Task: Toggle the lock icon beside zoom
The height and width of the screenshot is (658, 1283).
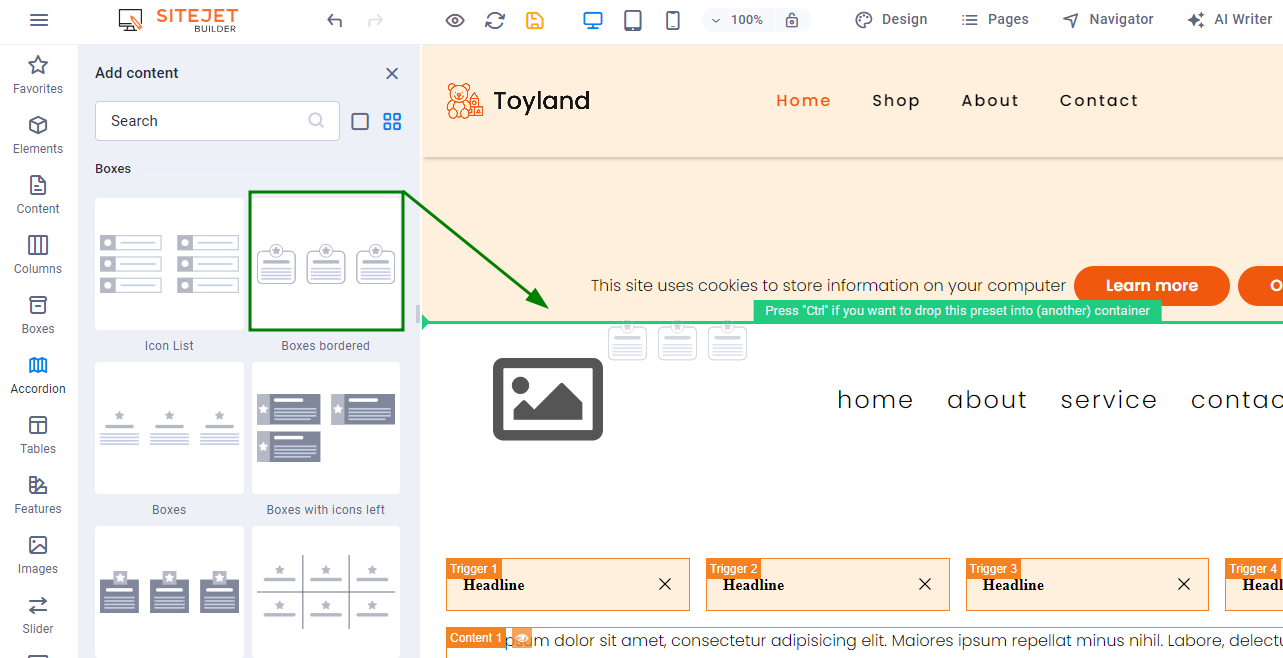Action: tap(792, 20)
